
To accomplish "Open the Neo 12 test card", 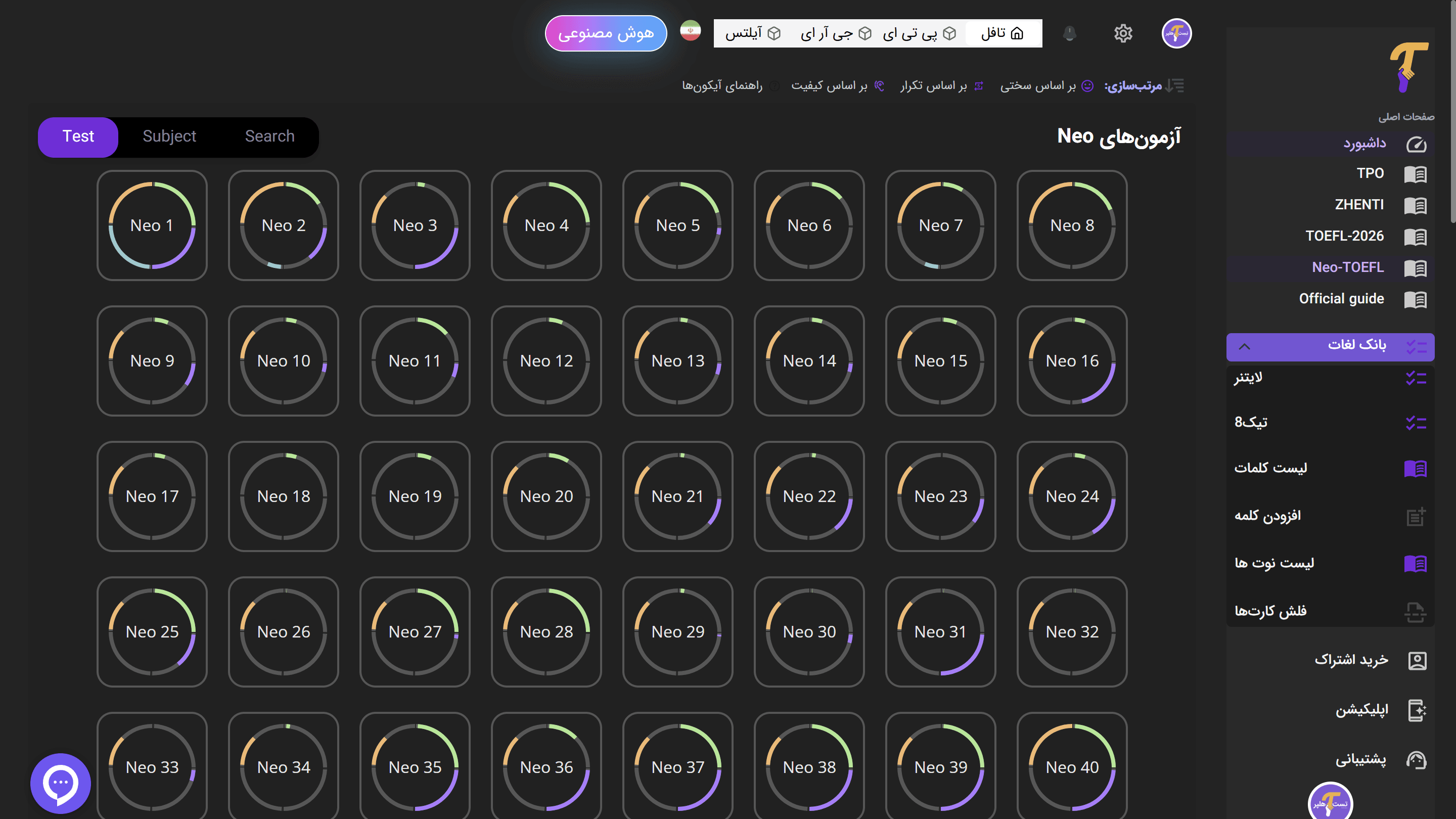I will (x=546, y=360).
